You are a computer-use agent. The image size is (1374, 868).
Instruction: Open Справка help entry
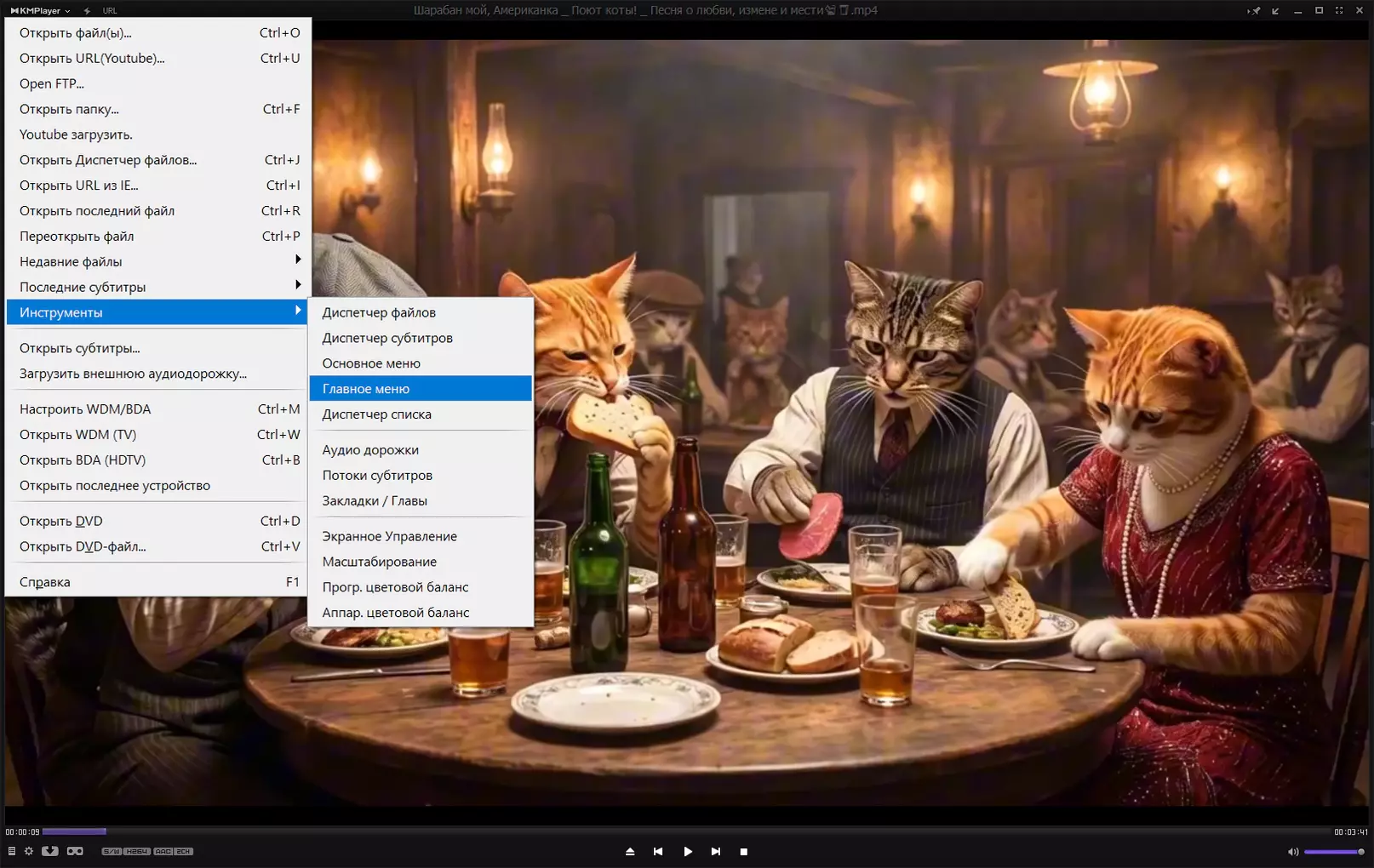(158, 582)
